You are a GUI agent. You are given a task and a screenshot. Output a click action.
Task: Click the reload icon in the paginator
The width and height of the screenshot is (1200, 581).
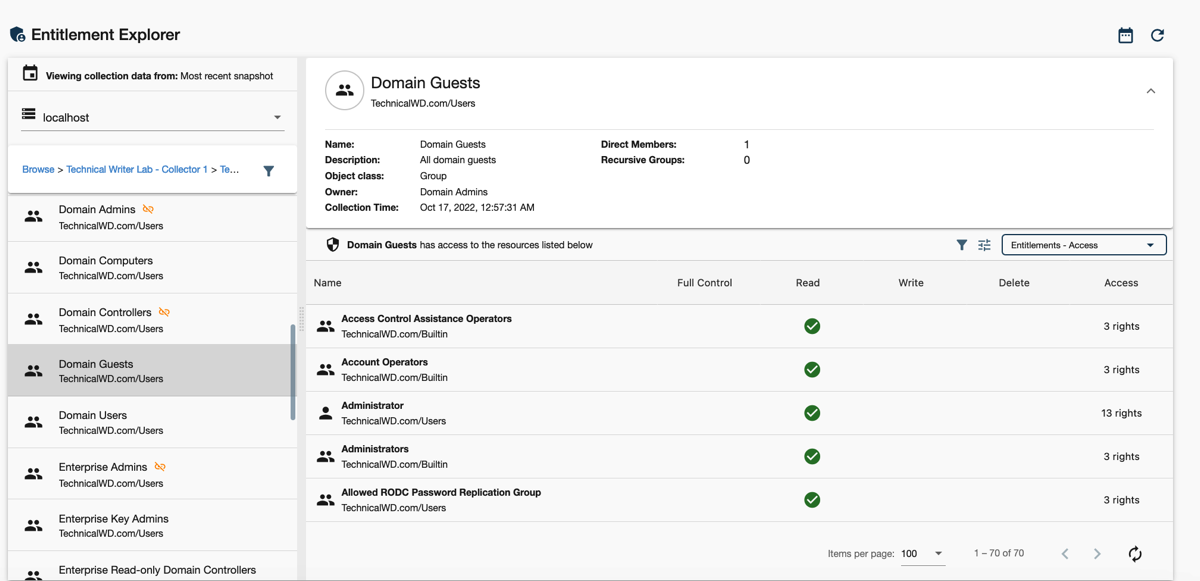(x=1135, y=554)
